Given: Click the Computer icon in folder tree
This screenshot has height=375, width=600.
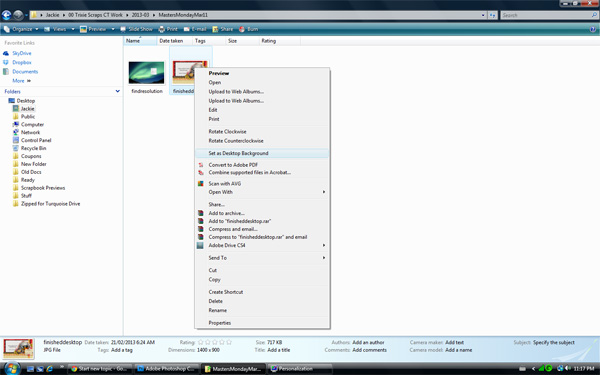Looking at the screenshot, I should click(16, 124).
